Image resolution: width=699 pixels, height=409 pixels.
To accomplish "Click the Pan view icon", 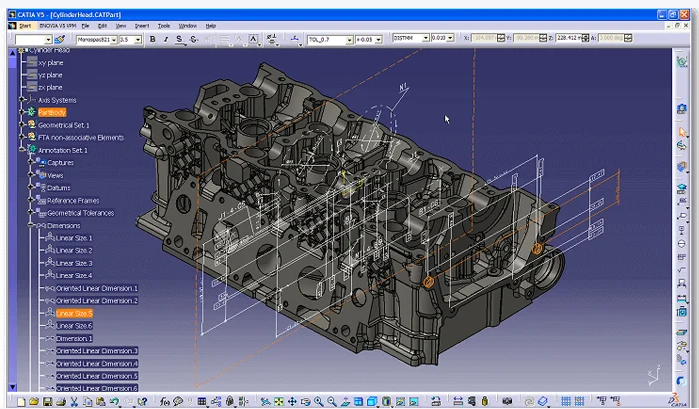I will tap(291, 402).
